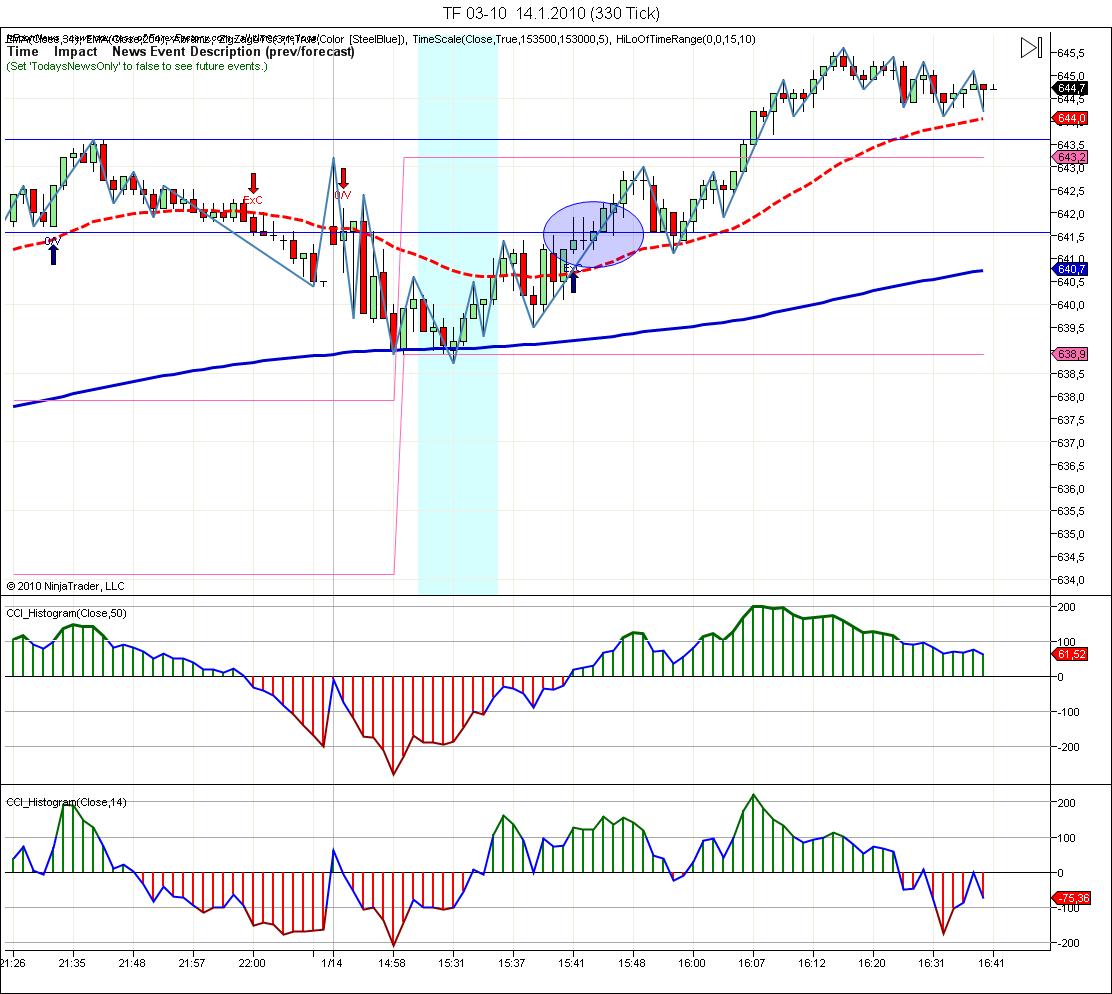This screenshot has width=1112, height=994.
Task: Click the 21:48 time axis label
Action: (132, 963)
